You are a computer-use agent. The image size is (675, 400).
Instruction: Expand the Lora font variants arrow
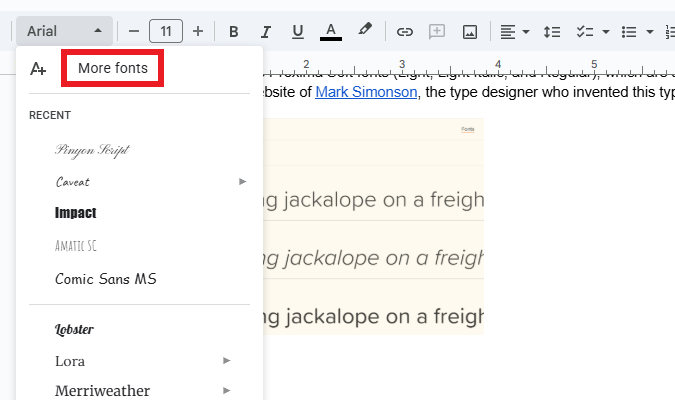click(227, 360)
